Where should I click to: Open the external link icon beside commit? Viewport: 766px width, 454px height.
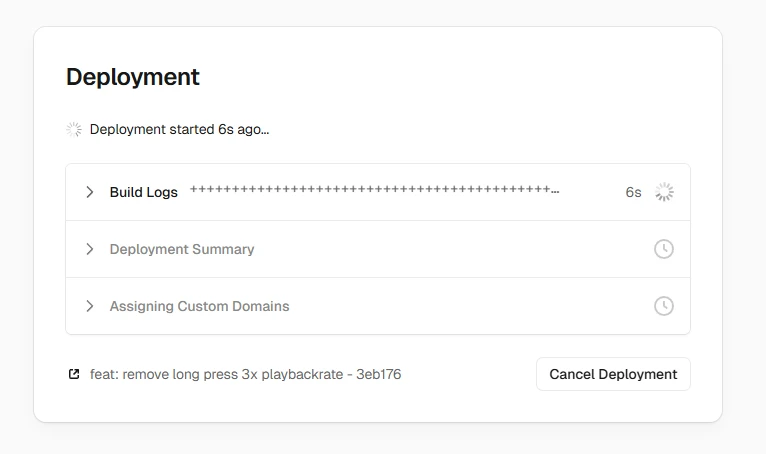pos(74,374)
